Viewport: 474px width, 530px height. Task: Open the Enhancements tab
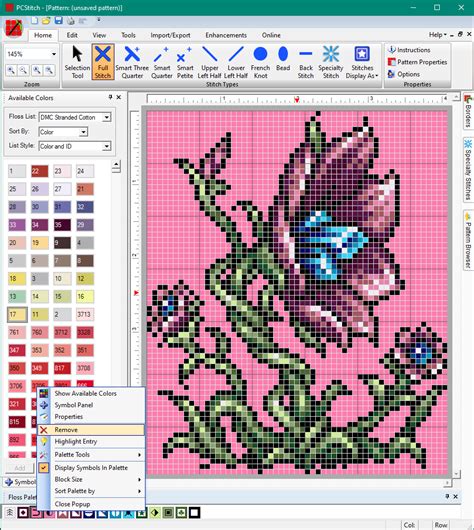pyautogui.click(x=226, y=35)
